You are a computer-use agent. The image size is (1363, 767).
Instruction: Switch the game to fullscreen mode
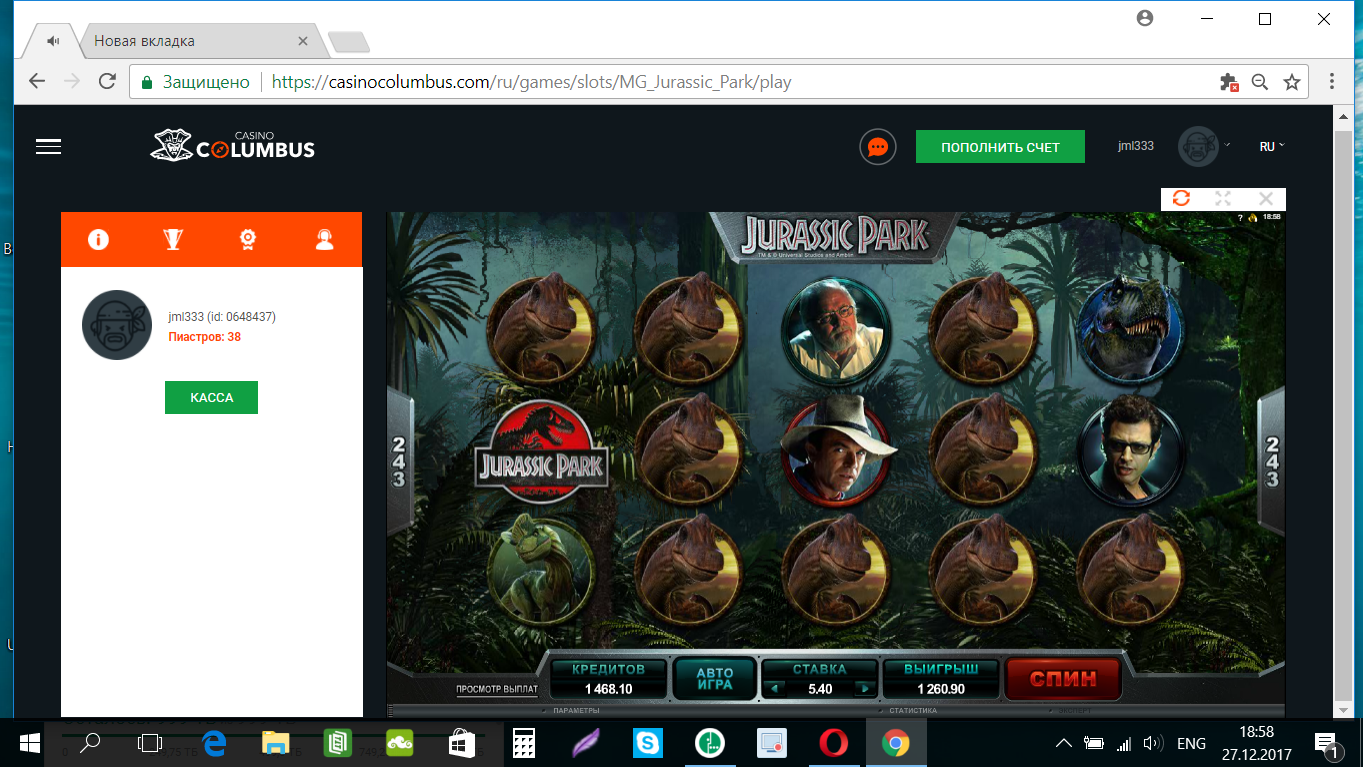click(x=1223, y=198)
